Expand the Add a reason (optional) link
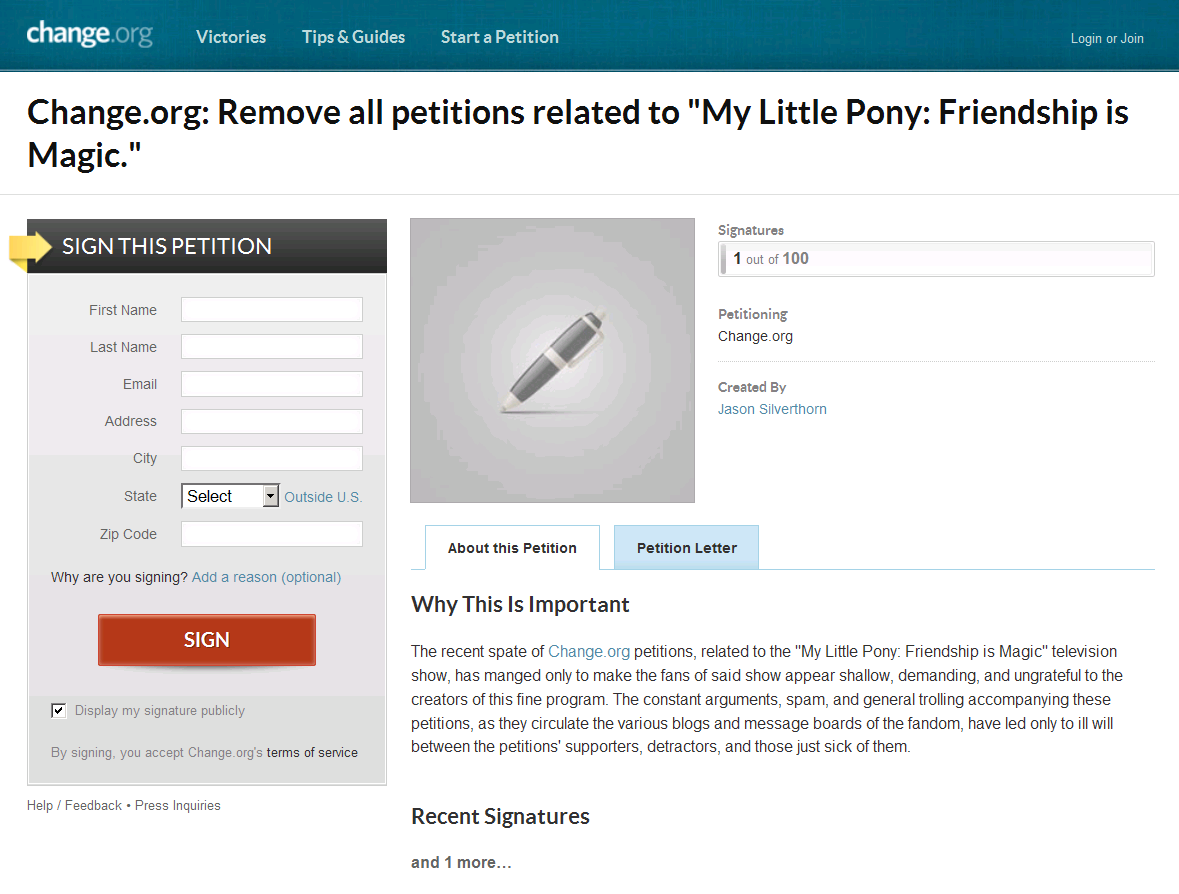The image size is (1179, 894). [266, 577]
